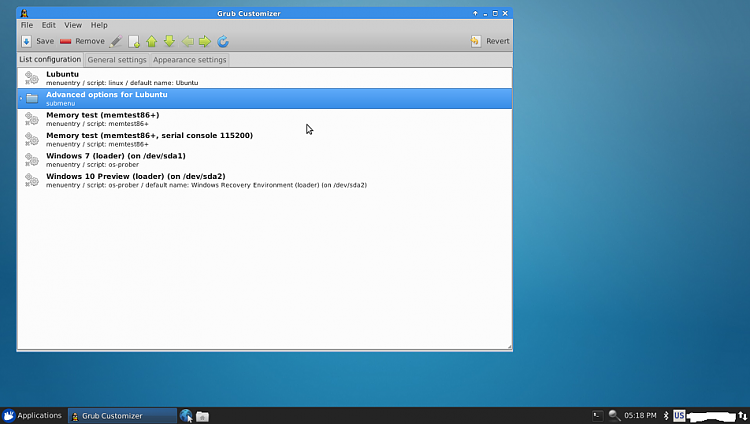Click the Revert button label

(x=497, y=41)
